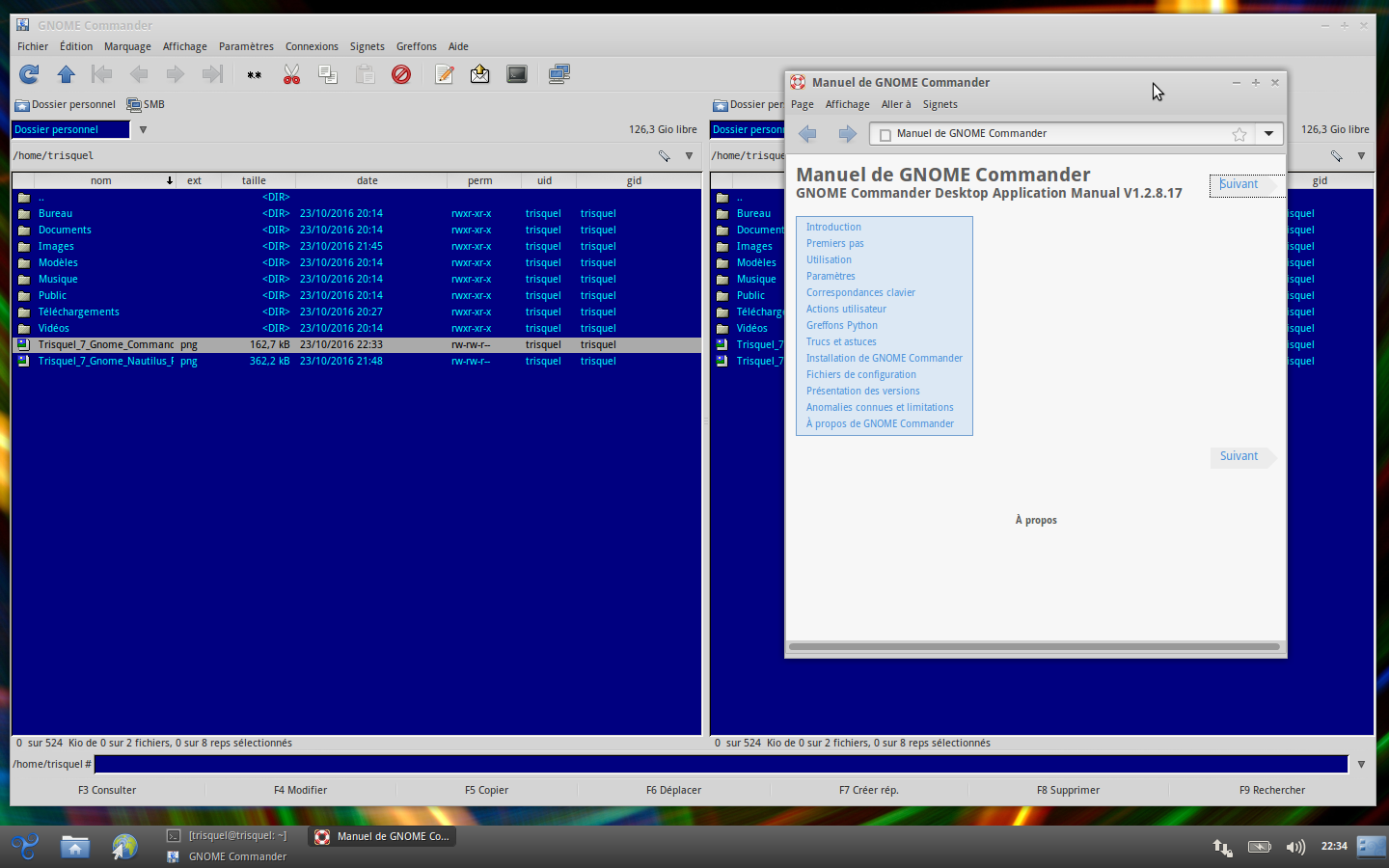Open manual address bar dropdown arrow
This screenshot has height=868, width=1389.
tap(1269, 134)
